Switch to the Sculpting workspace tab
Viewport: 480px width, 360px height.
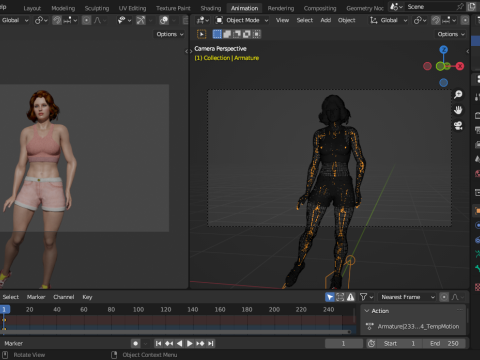(97, 8)
